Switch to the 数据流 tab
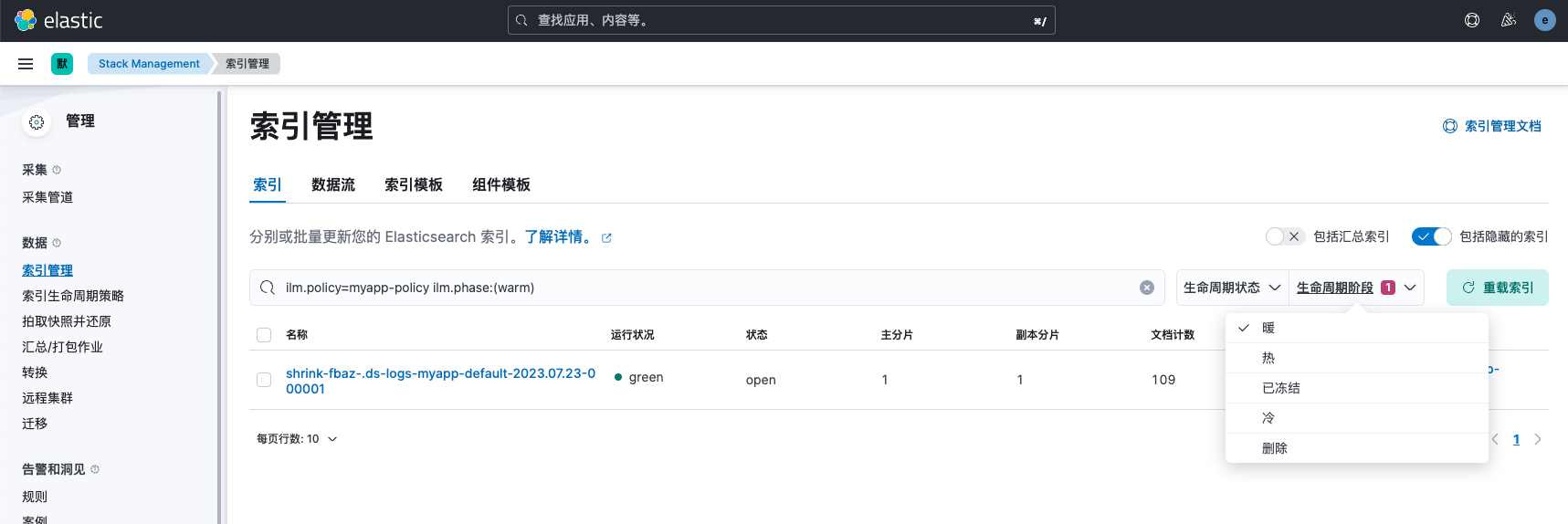Image resolution: width=1568 pixels, height=524 pixels. [333, 184]
